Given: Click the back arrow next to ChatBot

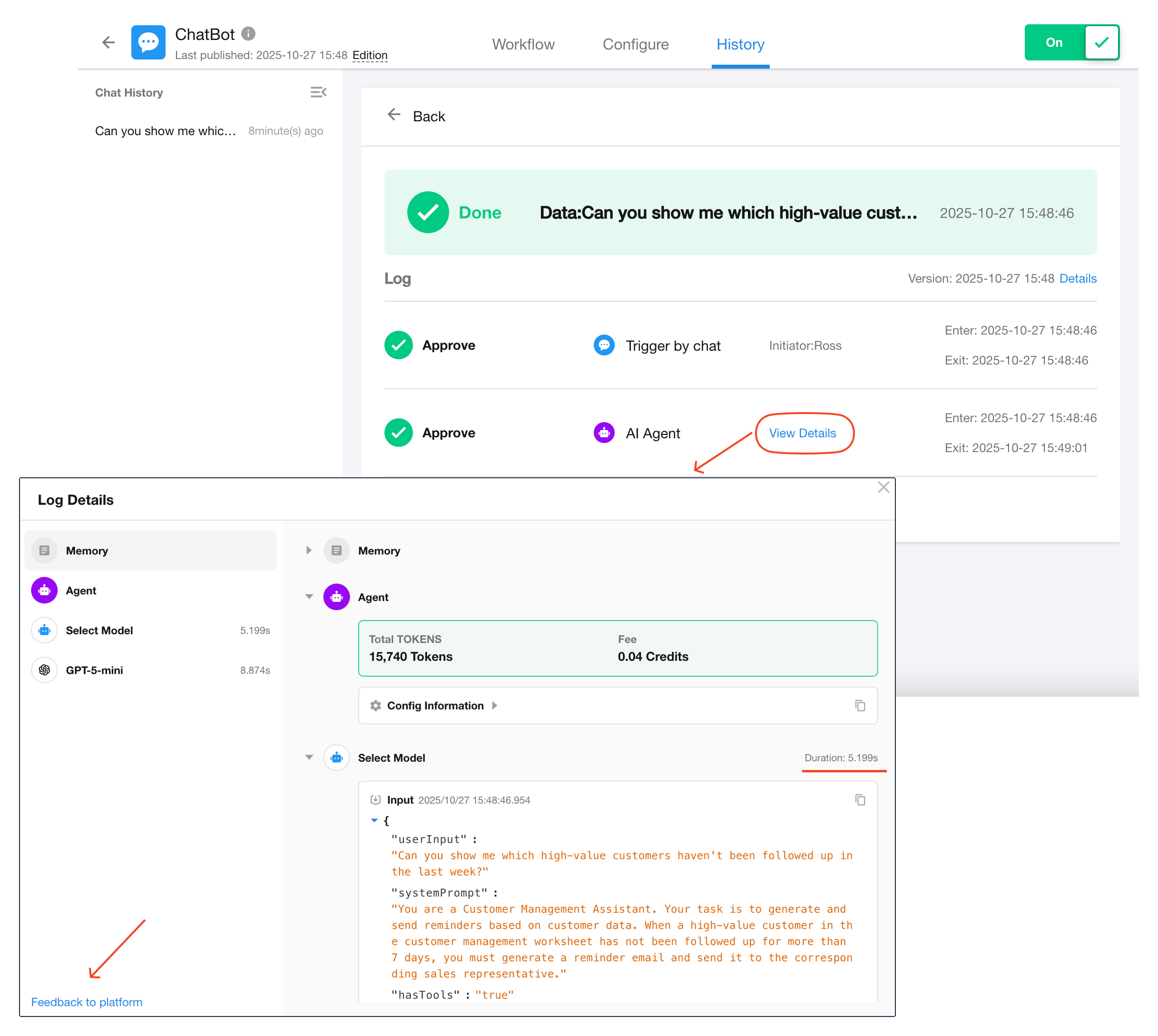Looking at the screenshot, I should point(108,42).
